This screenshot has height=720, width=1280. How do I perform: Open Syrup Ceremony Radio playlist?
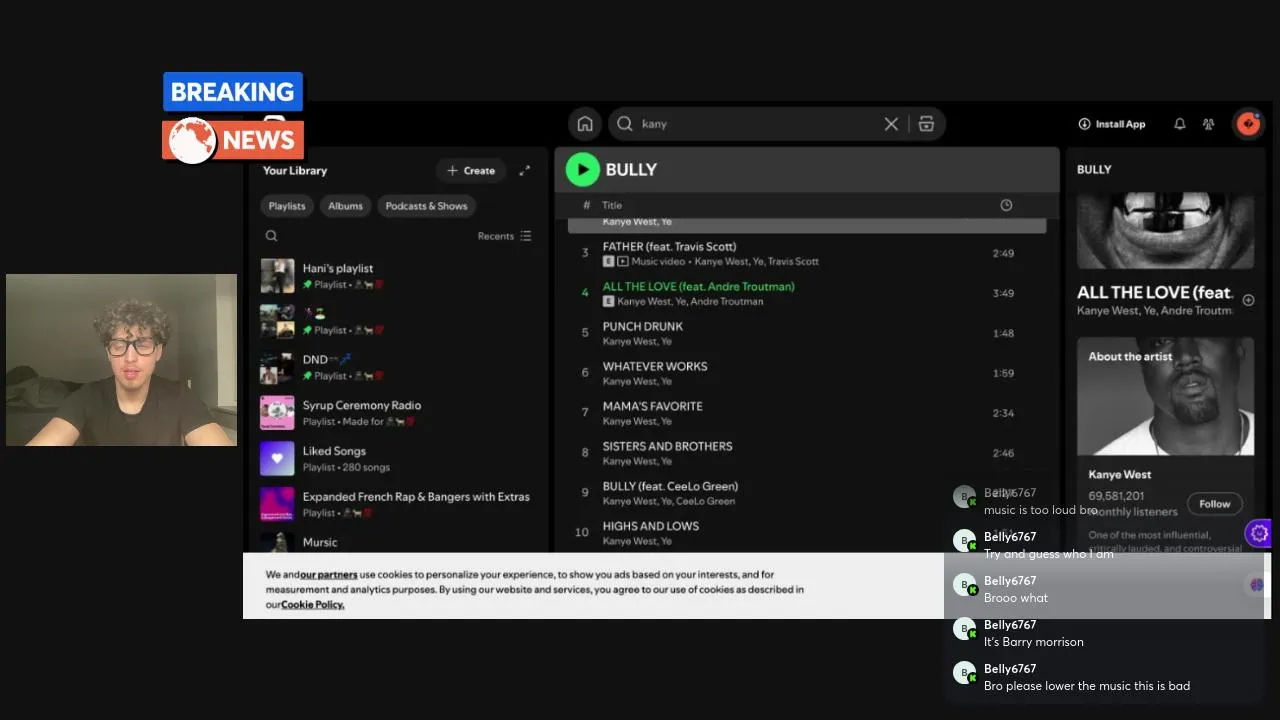pyautogui.click(x=398, y=413)
